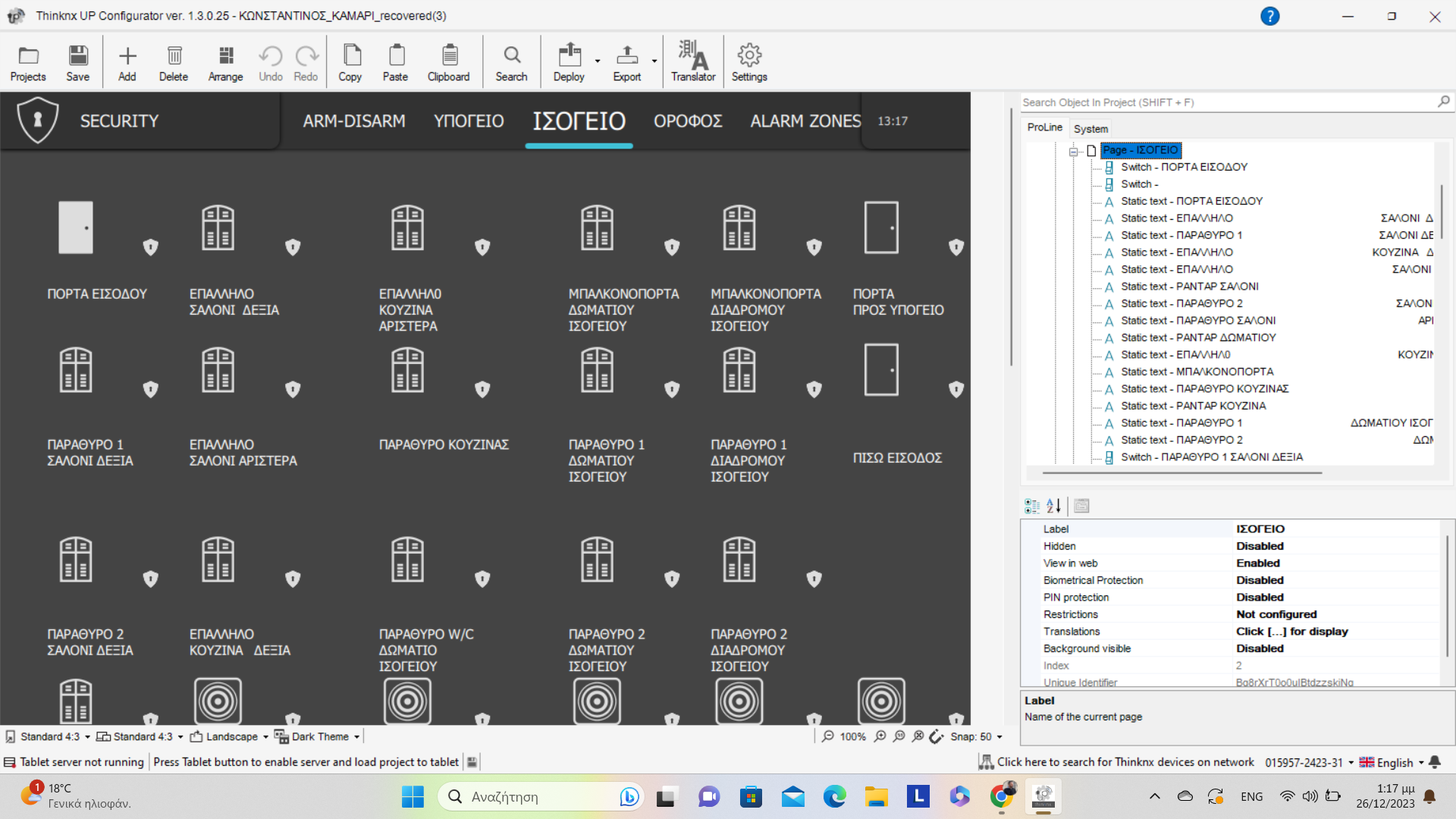Switch to the System tab
The height and width of the screenshot is (819, 1456).
tap(1090, 129)
